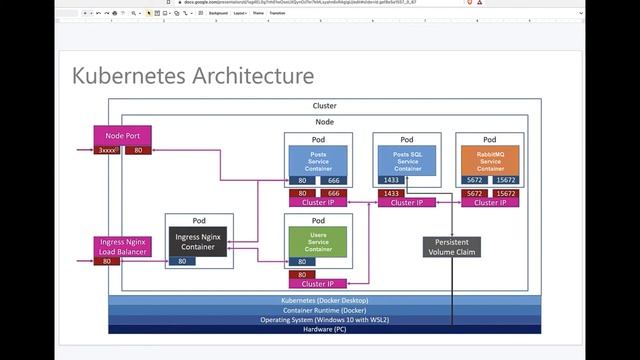The width and height of the screenshot is (640, 360).
Task: Select Pod label above RabbitMQ Service Container
Action: click(x=490, y=140)
